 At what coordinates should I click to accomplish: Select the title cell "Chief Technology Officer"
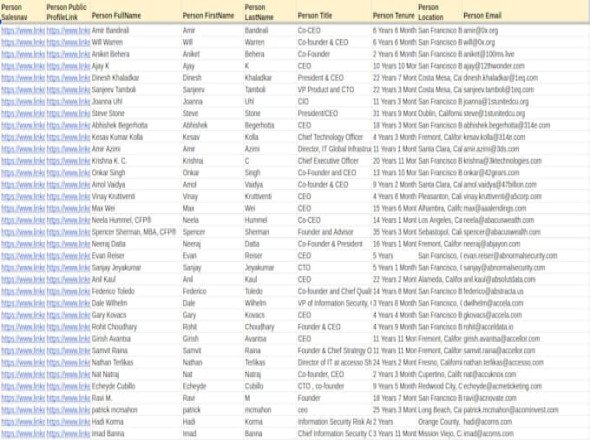(x=330, y=137)
